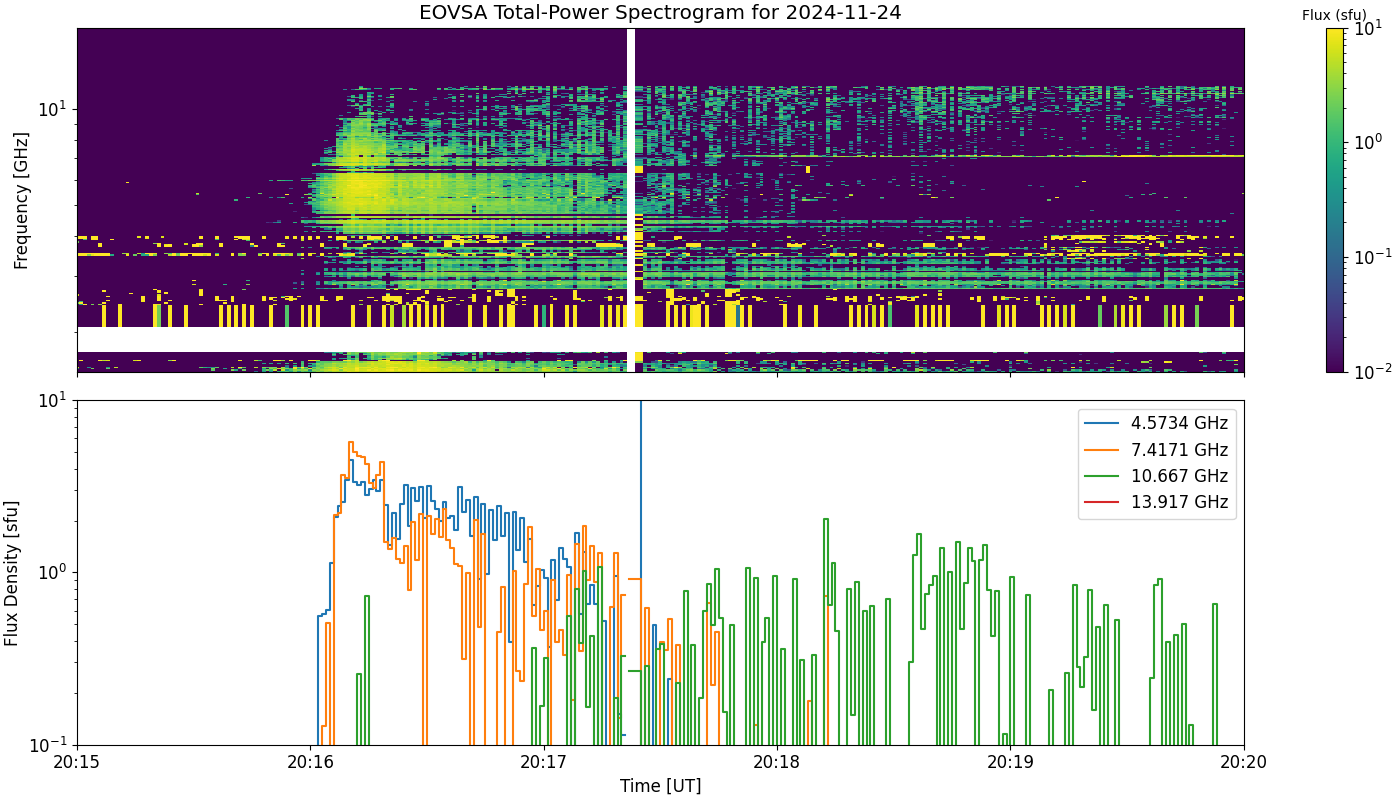Click the 10^-2 tick label on colorbar

pos(1372,372)
